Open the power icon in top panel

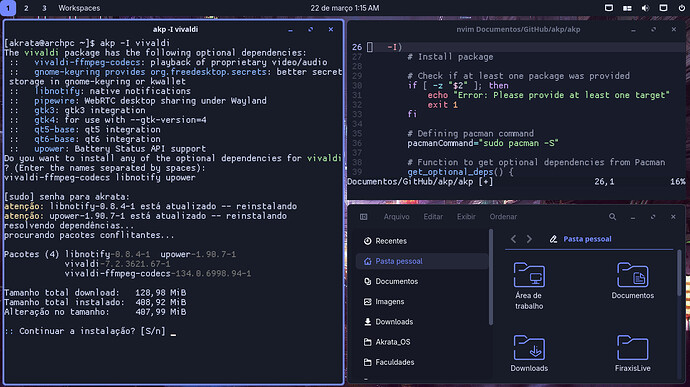point(682,8)
